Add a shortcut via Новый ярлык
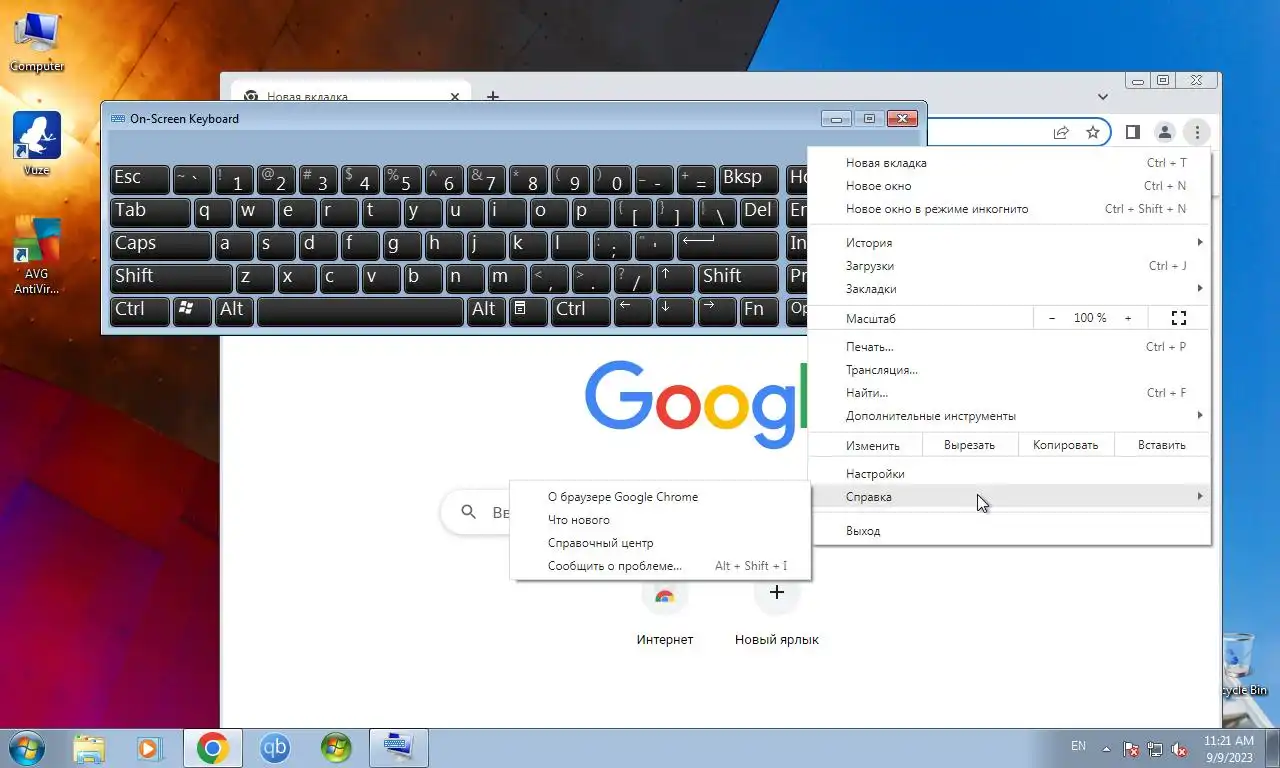 (x=777, y=612)
